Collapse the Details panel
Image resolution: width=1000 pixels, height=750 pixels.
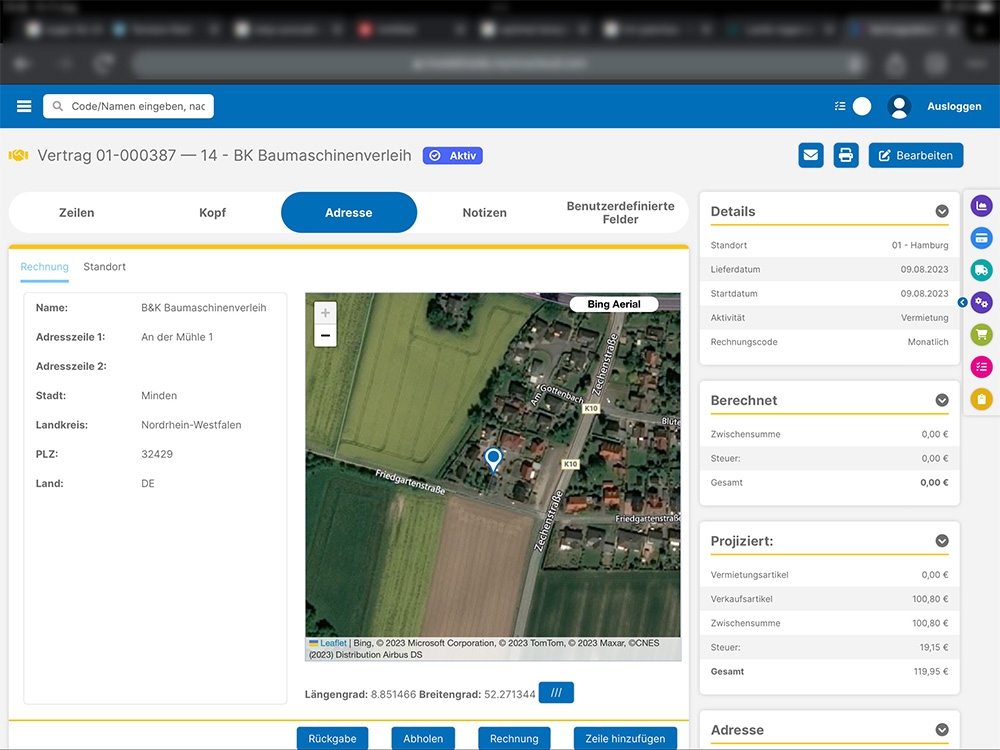click(x=942, y=211)
